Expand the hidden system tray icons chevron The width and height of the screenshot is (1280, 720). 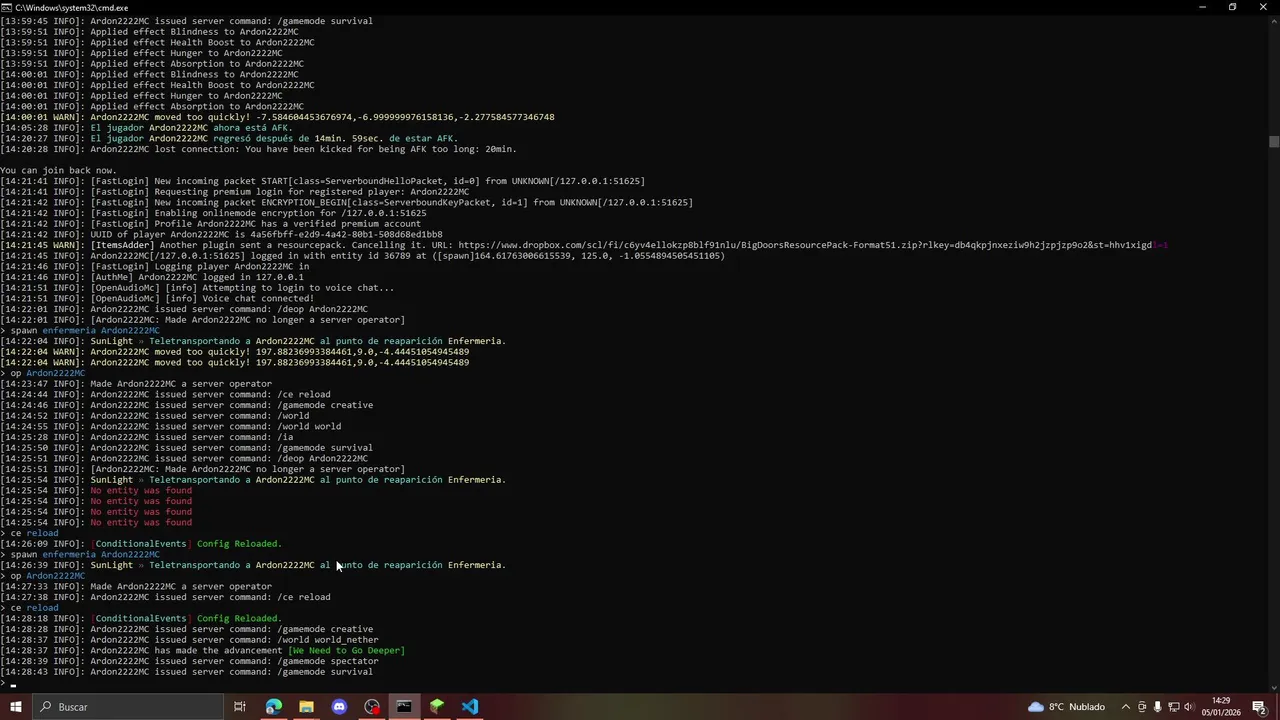[1125, 707]
